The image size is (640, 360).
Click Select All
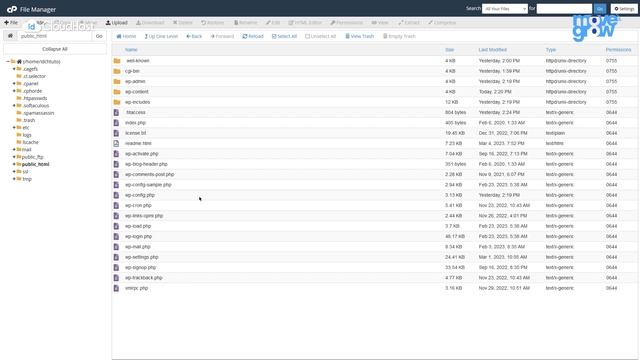[x=284, y=36]
